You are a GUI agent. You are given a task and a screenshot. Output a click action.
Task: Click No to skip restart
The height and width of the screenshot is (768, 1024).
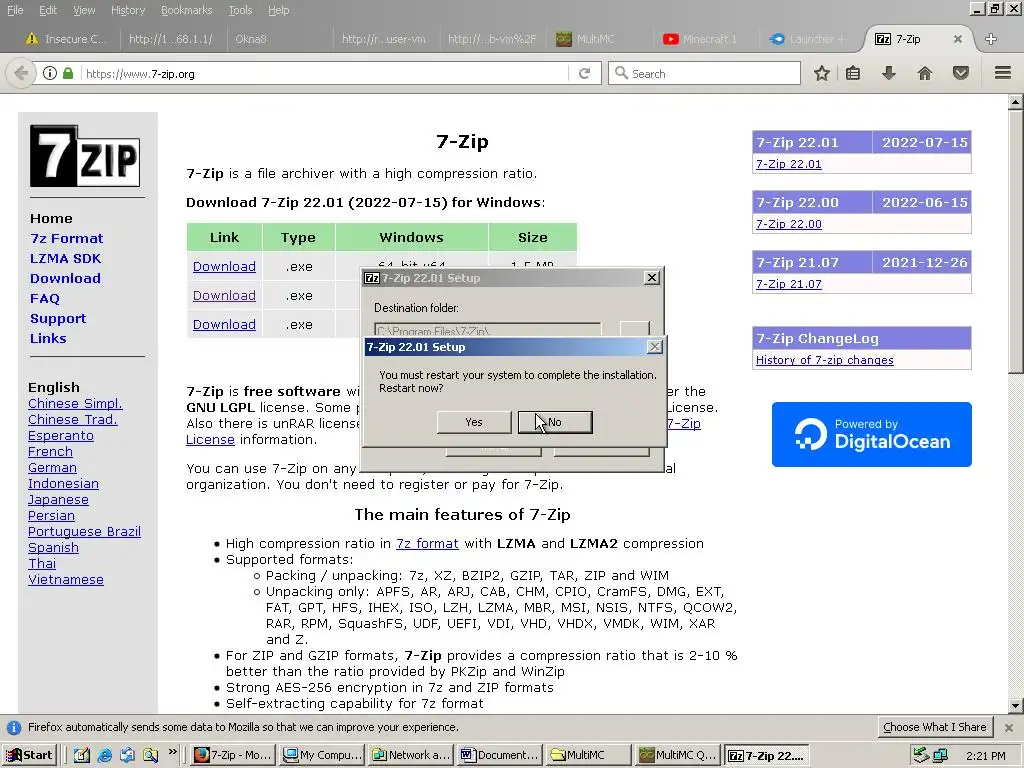(x=555, y=423)
